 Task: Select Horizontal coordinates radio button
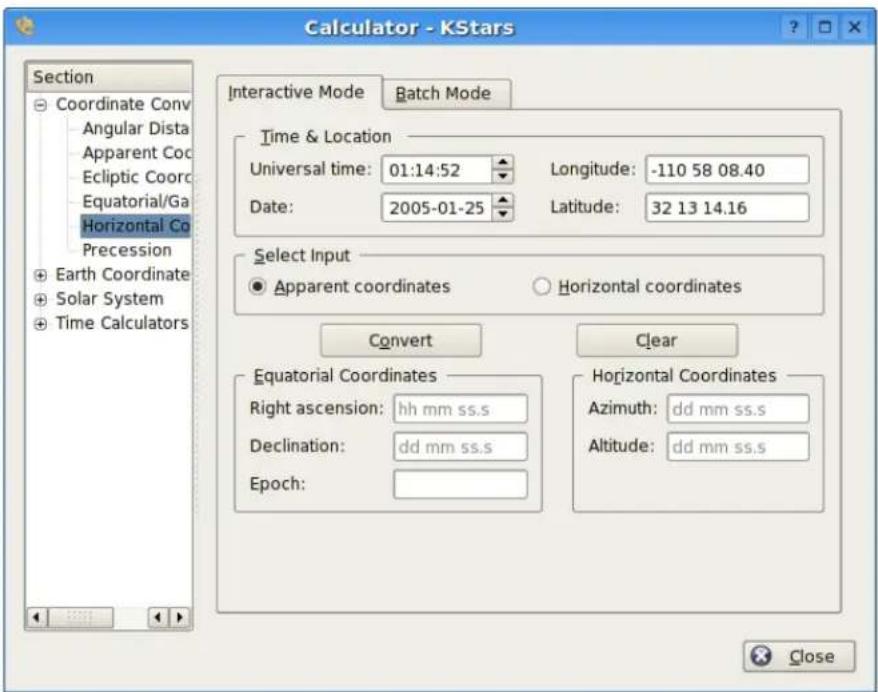541,287
